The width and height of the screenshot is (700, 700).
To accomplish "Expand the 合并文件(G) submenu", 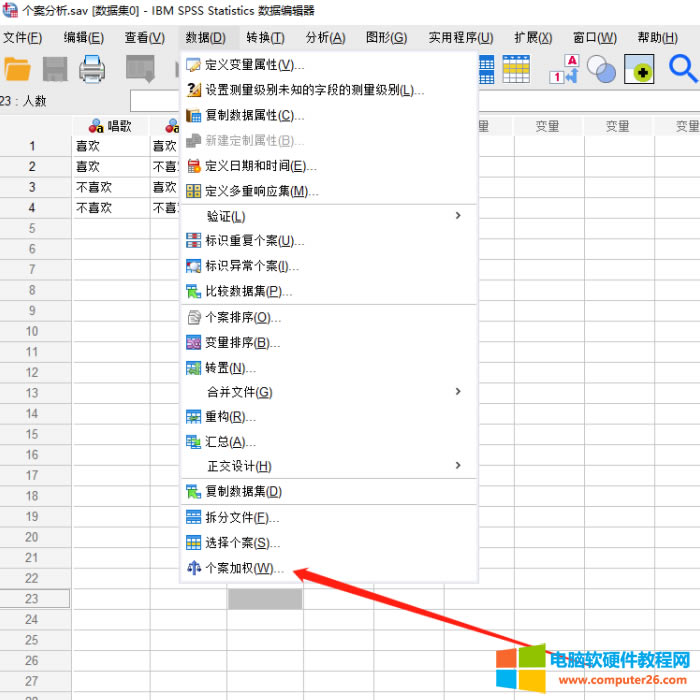I will coord(329,392).
